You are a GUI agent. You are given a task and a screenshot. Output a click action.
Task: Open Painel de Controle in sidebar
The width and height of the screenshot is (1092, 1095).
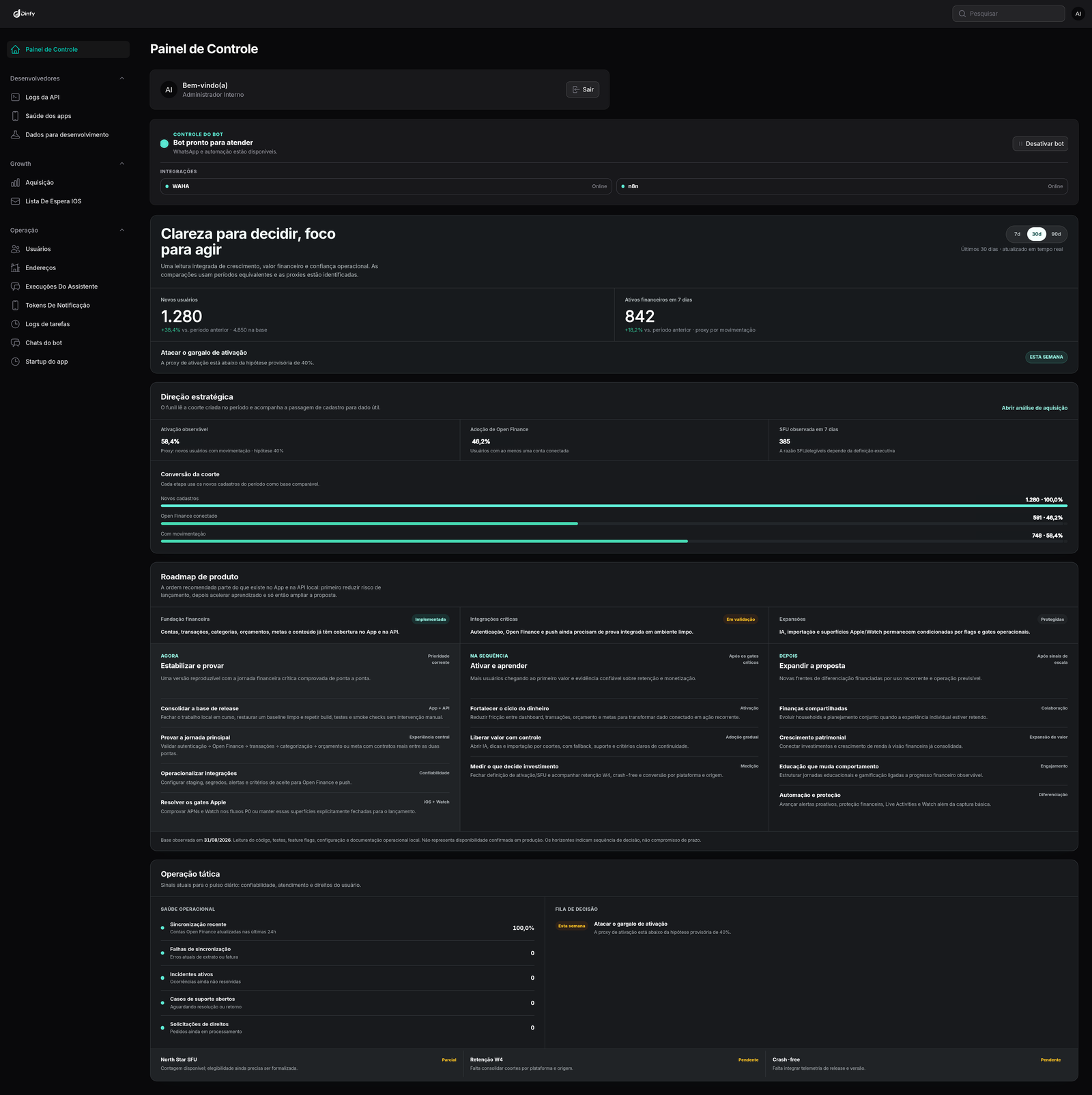pyautogui.click(x=68, y=49)
